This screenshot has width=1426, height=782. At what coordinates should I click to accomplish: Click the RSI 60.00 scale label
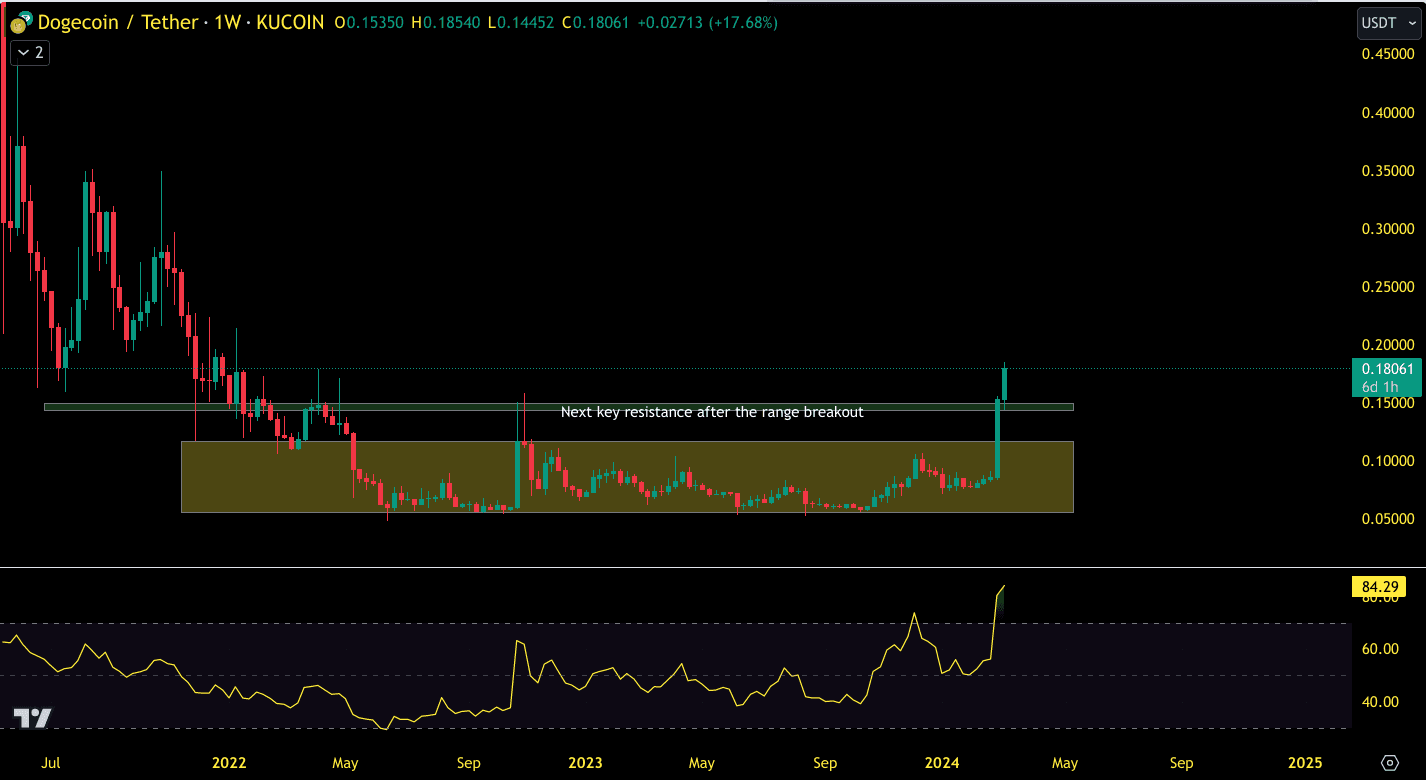1379,649
